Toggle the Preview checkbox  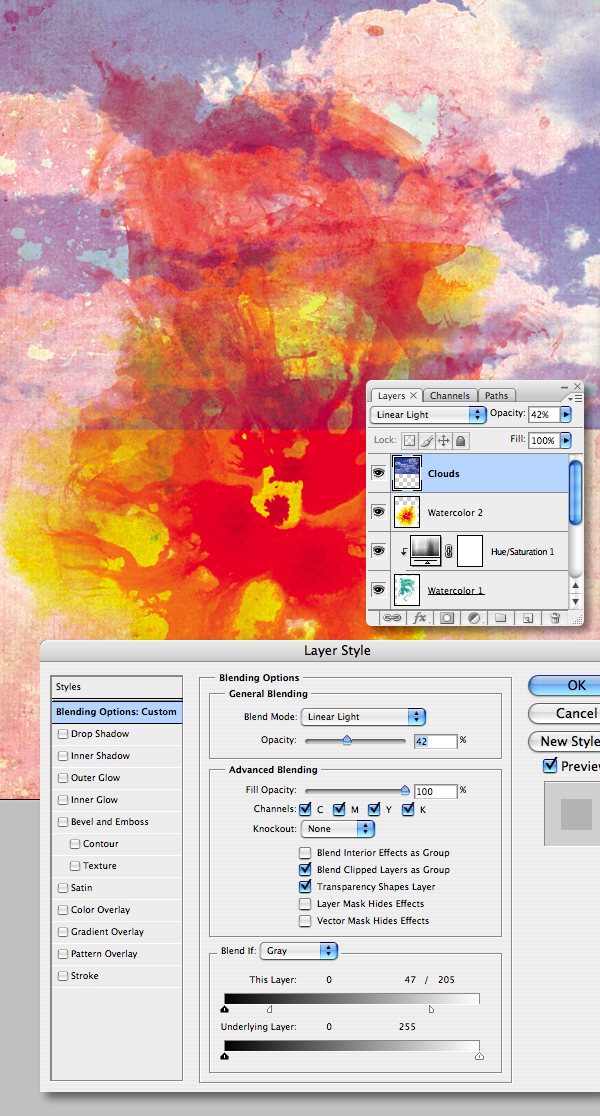coord(549,766)
